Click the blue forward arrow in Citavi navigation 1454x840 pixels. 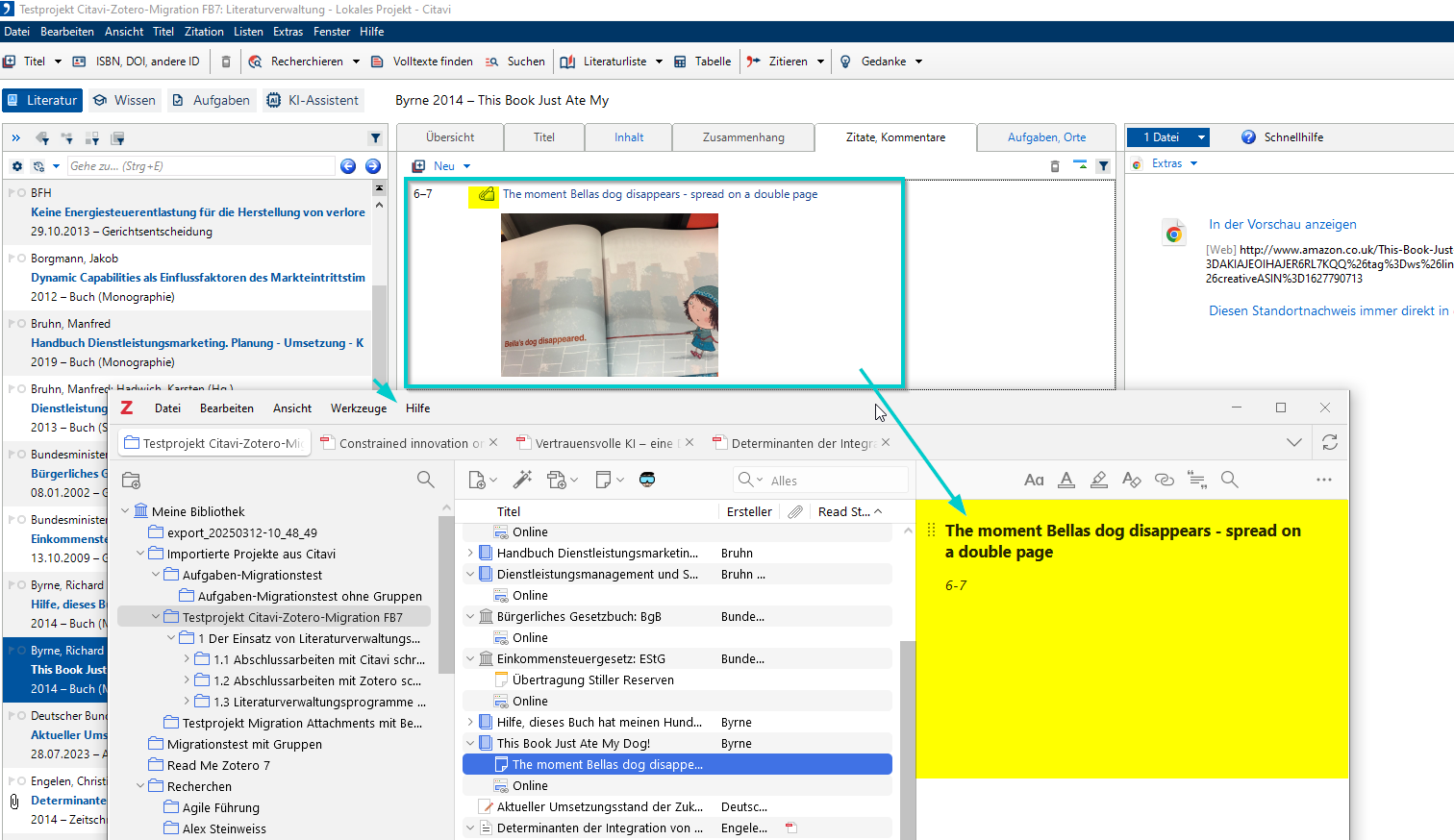[x=373, y=166]
